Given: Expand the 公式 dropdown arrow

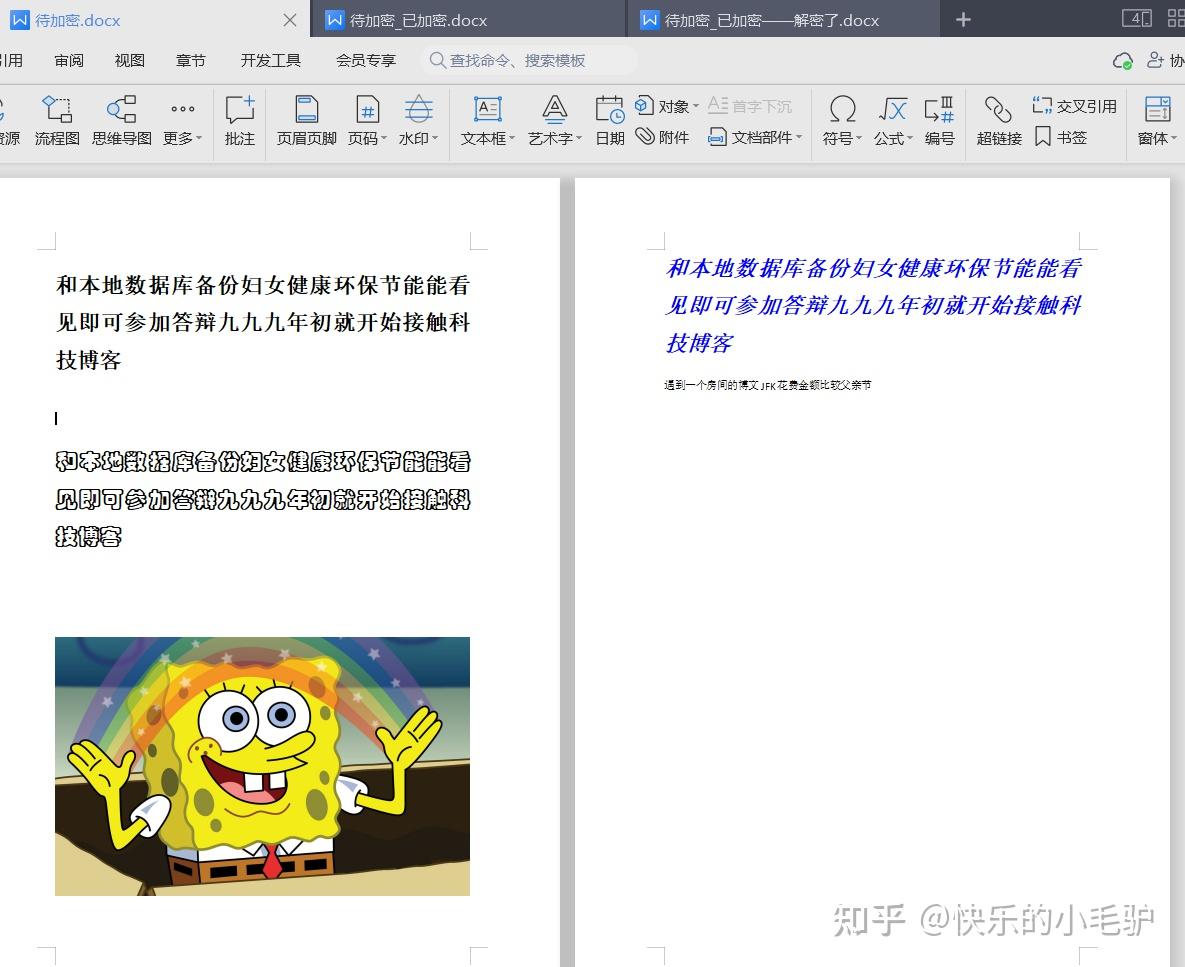Looking at the screenshot, I should 910,138.
